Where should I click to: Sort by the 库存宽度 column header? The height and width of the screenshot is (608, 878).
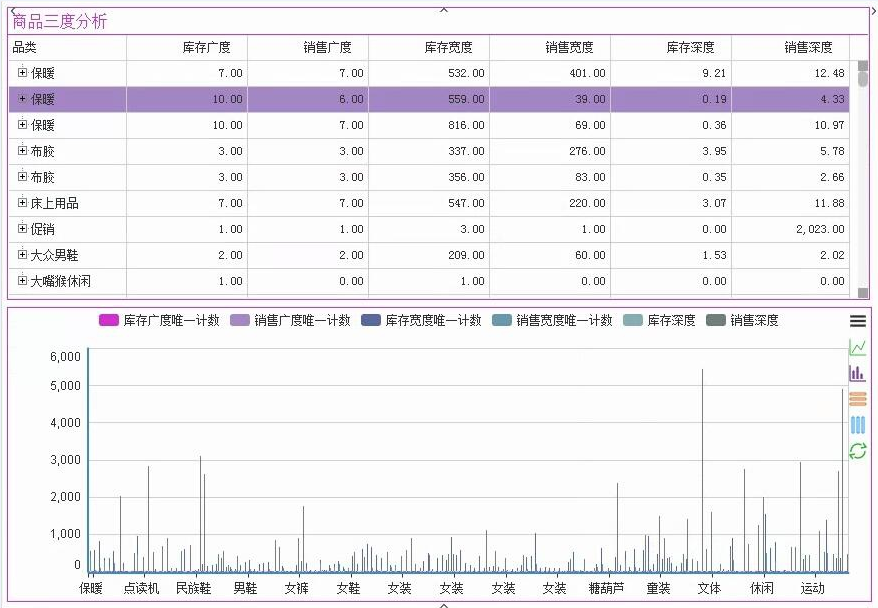(x=429, y=48)
